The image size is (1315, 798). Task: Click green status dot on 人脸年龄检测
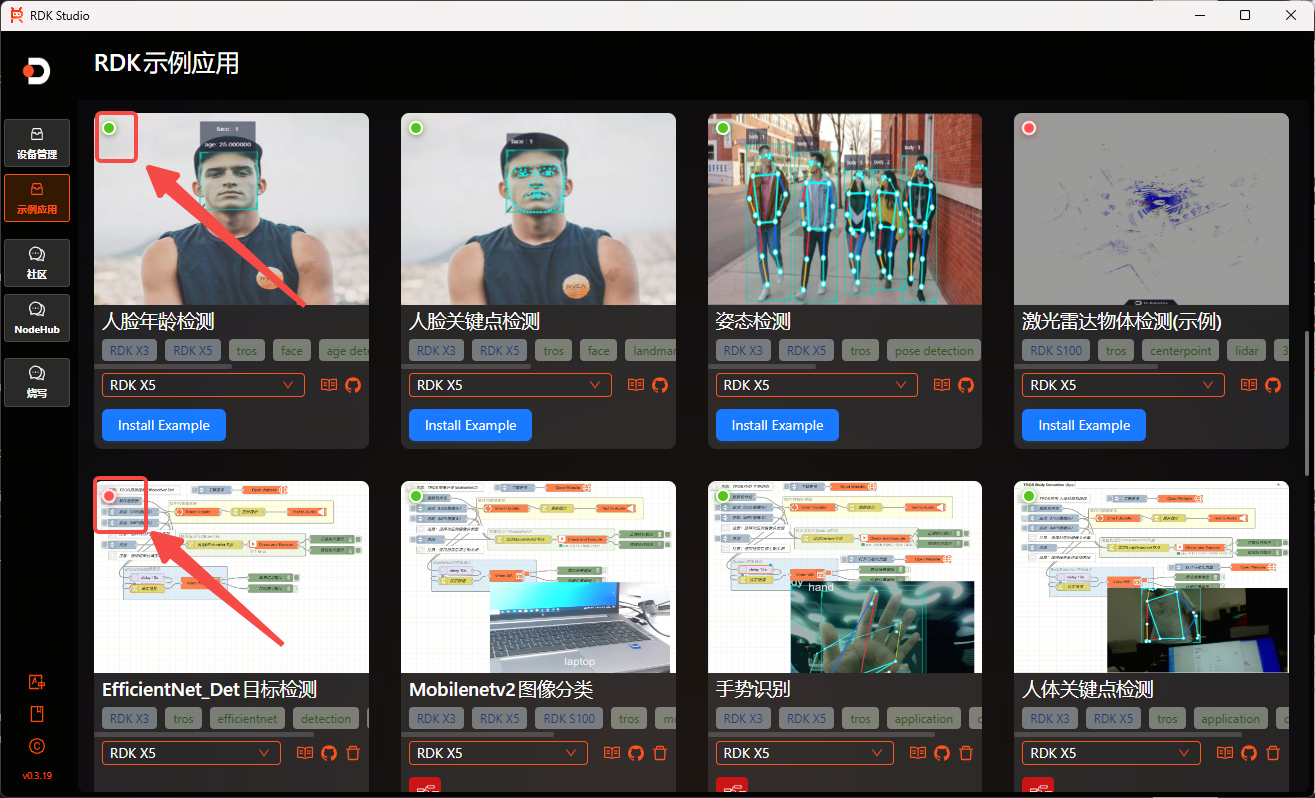coord(109,128)
